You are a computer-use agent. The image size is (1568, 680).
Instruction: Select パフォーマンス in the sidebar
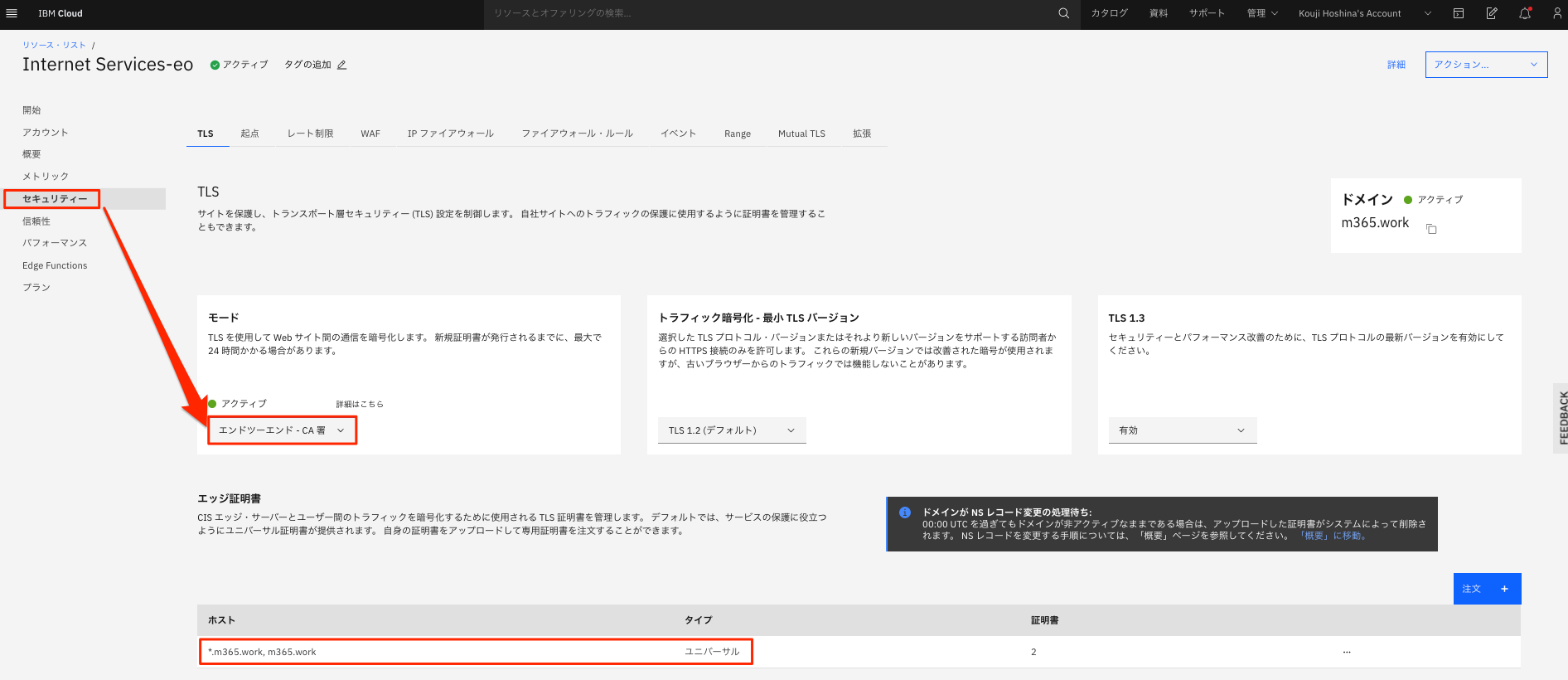pos(55,243)
